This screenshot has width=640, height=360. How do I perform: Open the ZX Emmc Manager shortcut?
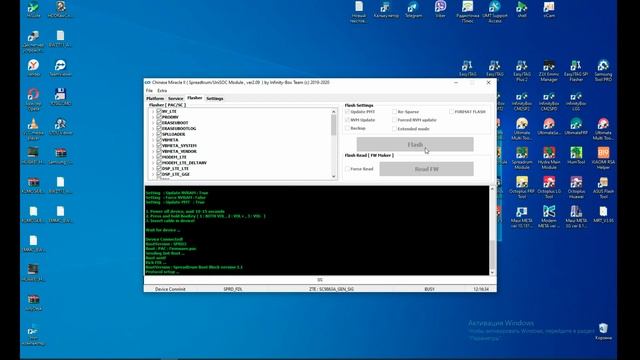coord(549,71)
